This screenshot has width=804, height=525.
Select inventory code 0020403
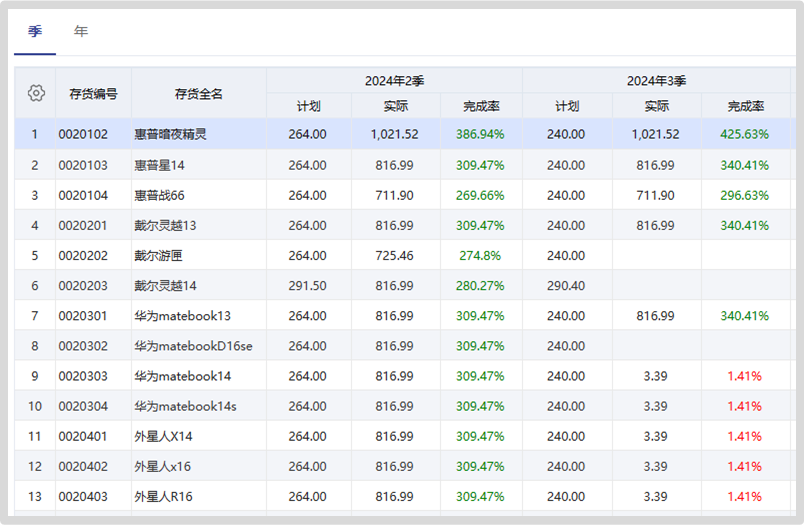83,497
